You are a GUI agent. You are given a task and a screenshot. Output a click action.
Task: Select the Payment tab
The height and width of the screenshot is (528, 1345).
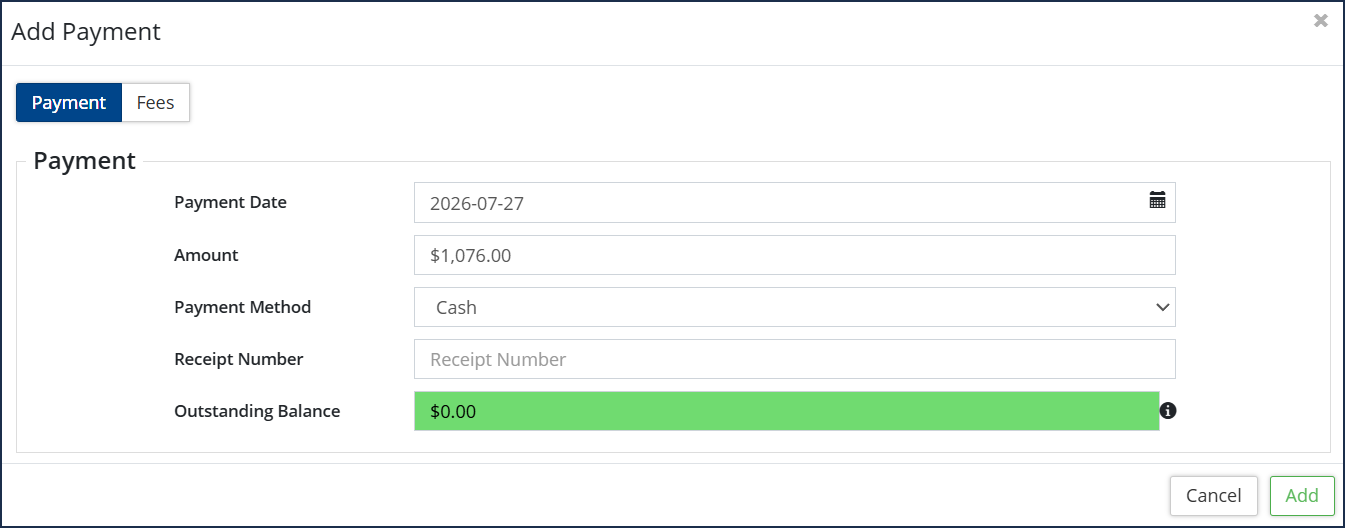[x=69, y=102]
